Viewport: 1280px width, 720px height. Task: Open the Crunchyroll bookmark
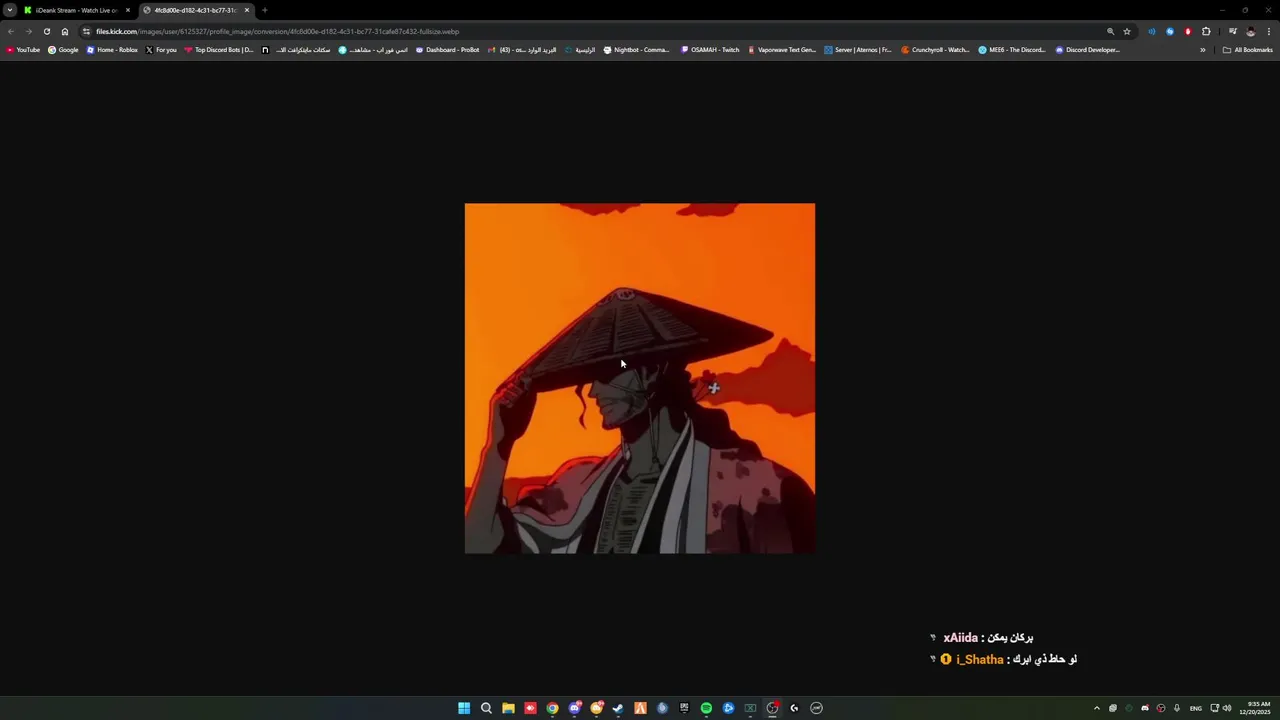point(935,50)
